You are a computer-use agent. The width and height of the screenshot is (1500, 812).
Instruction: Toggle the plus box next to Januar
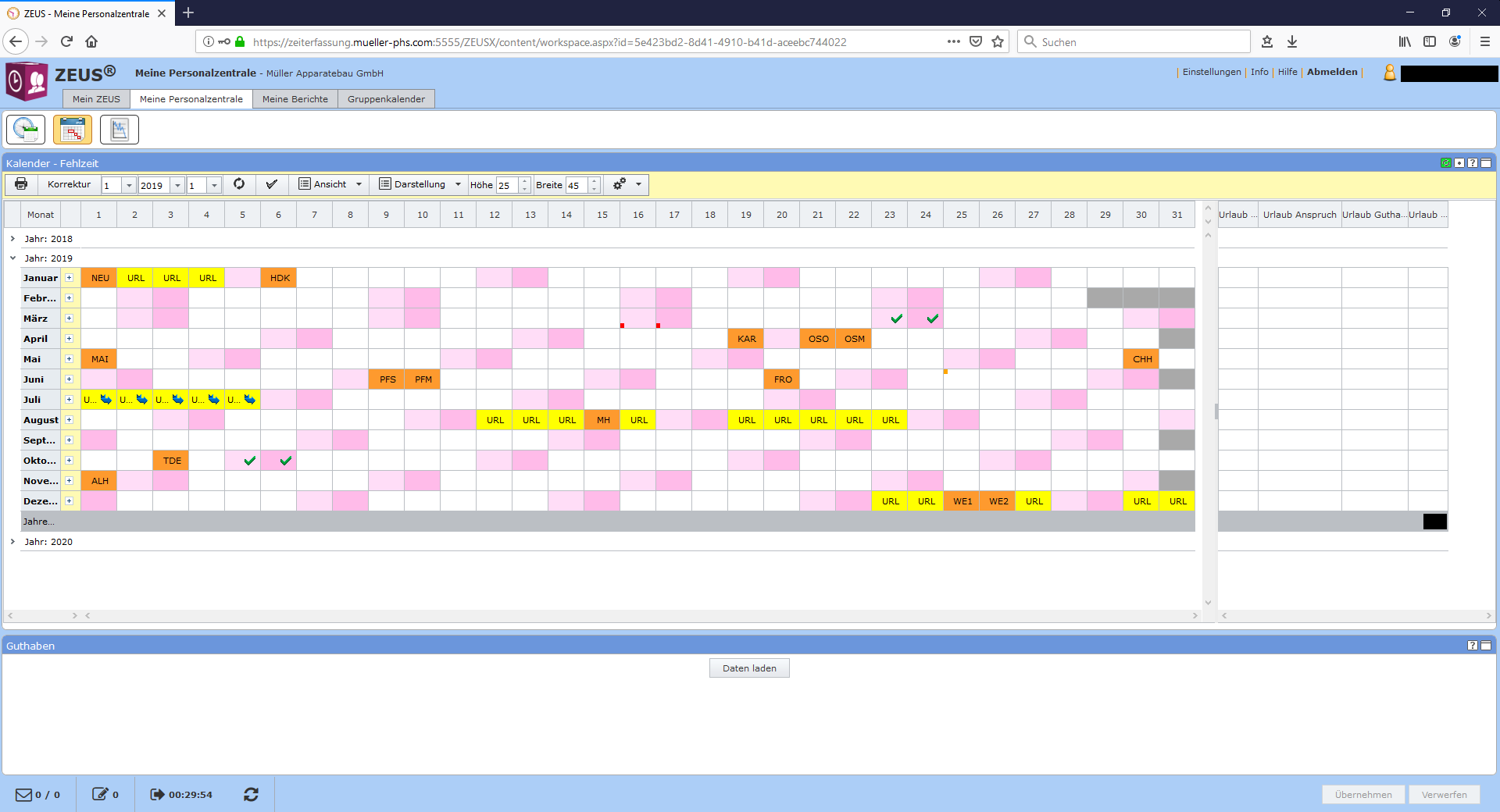(x=69, y=278)
